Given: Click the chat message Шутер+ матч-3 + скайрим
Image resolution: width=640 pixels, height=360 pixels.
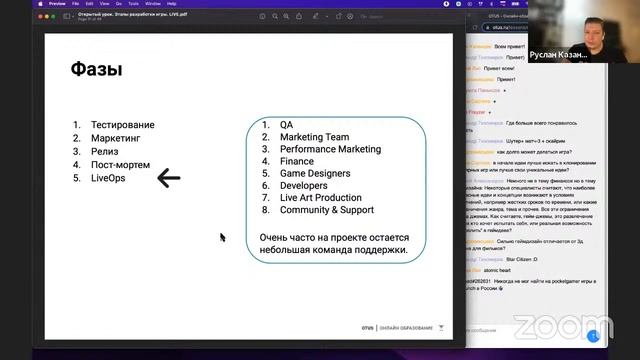Looking at the screenshot, I should 536,141.
